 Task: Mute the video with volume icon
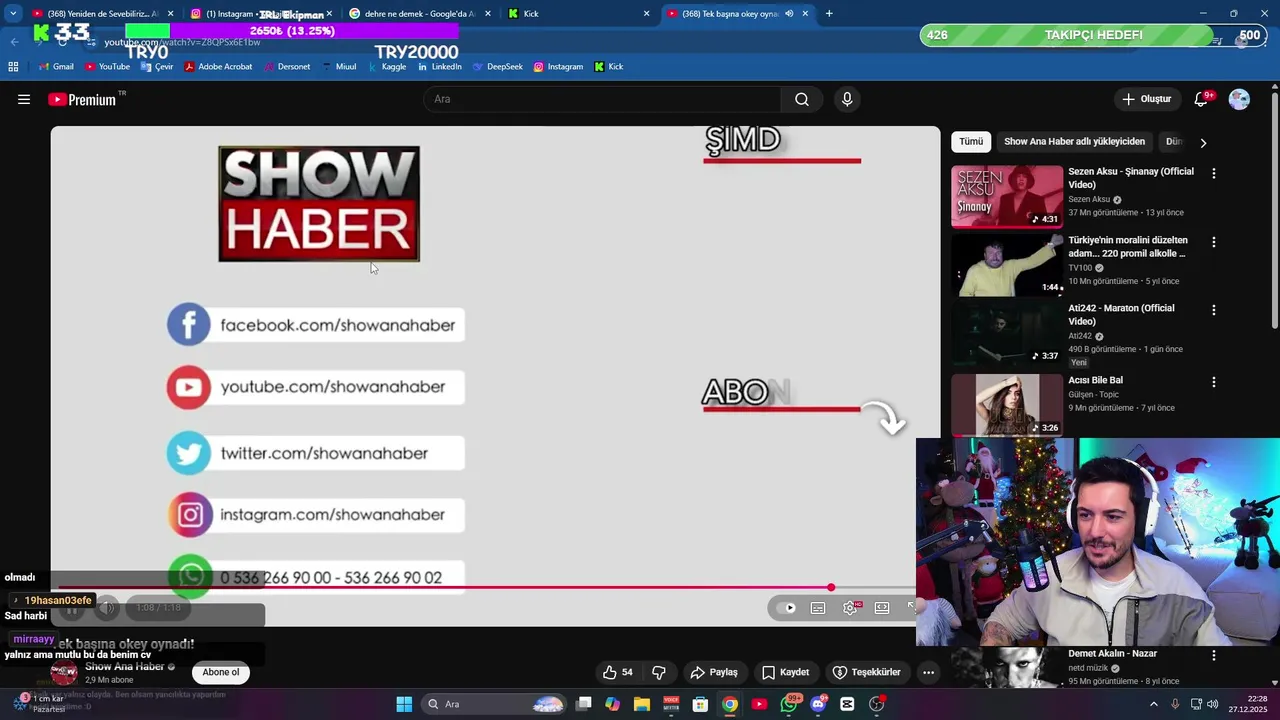107,608
